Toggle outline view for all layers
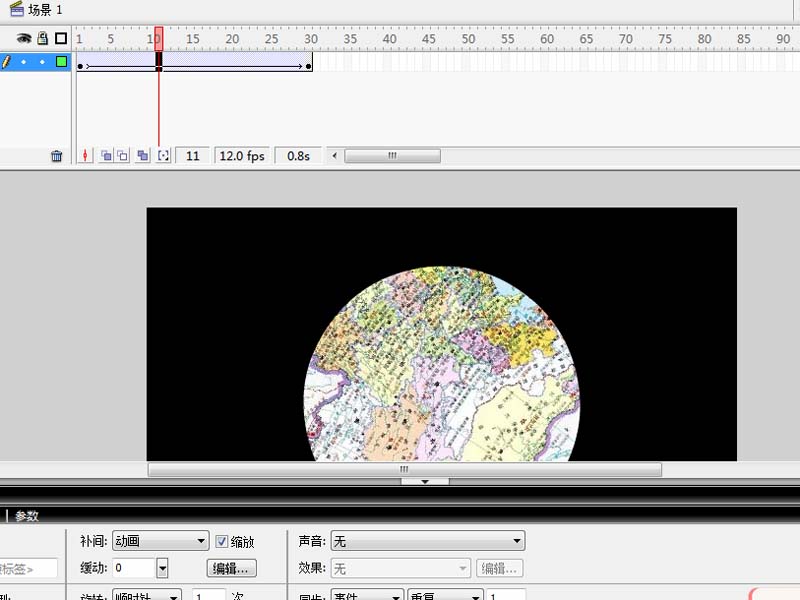 click(x=61, y=38)
